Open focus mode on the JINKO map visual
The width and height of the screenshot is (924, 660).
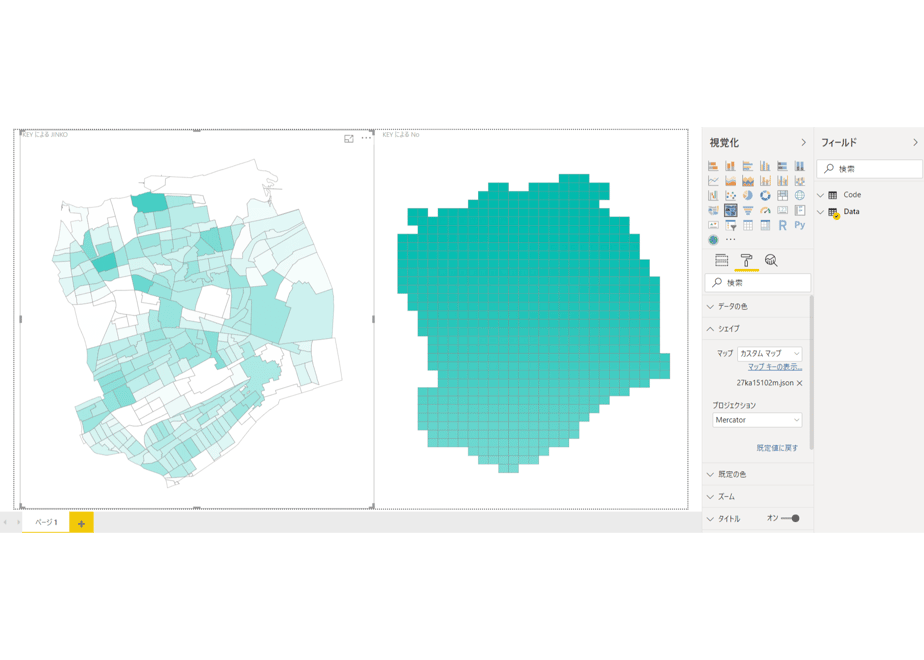[349, 138]
